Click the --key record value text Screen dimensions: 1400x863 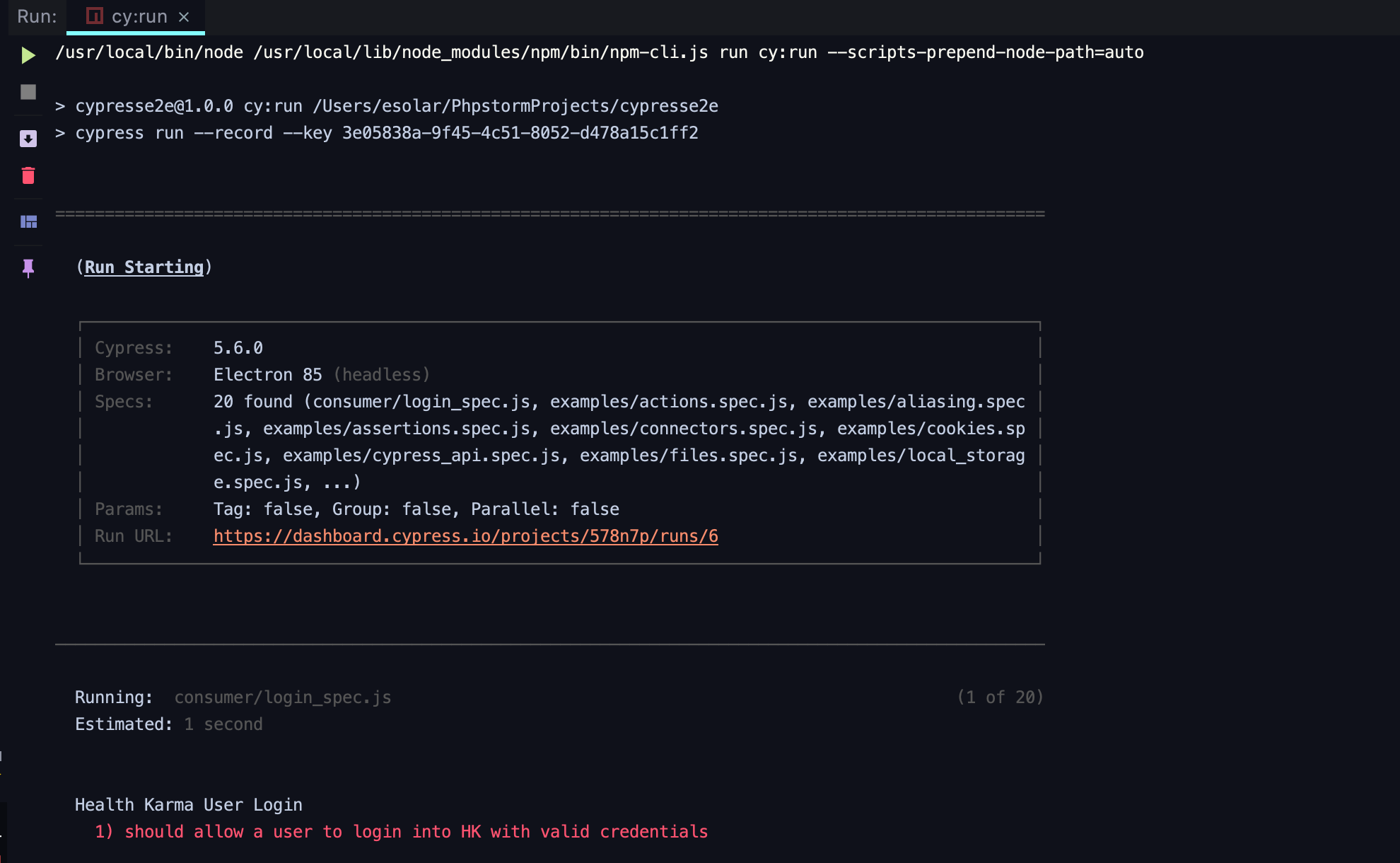tap(520, 133)
